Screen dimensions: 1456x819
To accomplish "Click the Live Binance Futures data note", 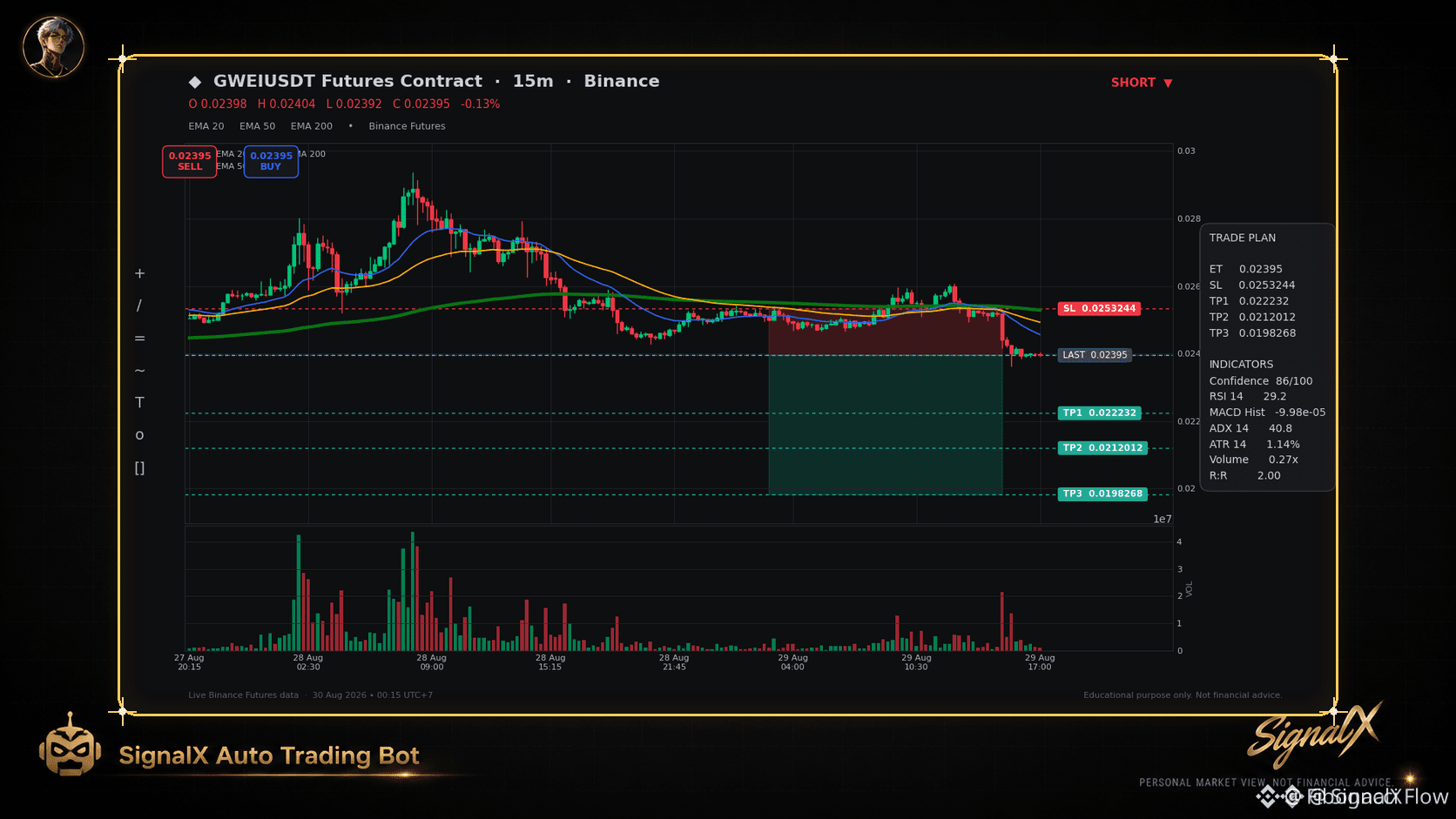I will point(243,695).
